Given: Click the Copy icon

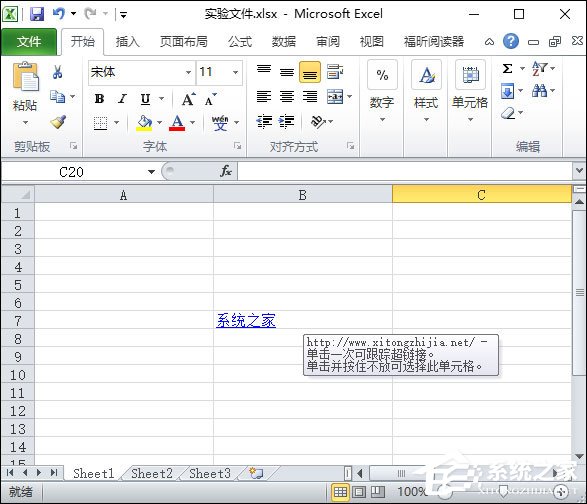Looking at the screenshot, I should (57, 97).
